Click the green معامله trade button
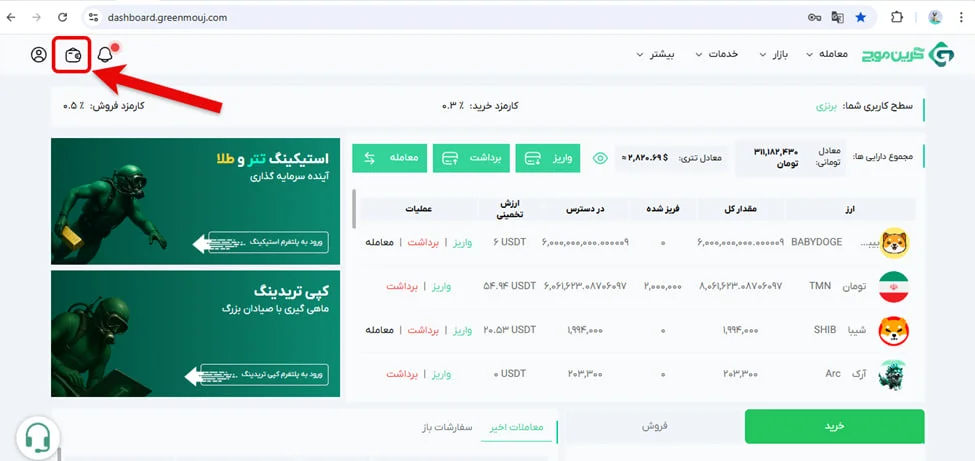 click(390, 158)
